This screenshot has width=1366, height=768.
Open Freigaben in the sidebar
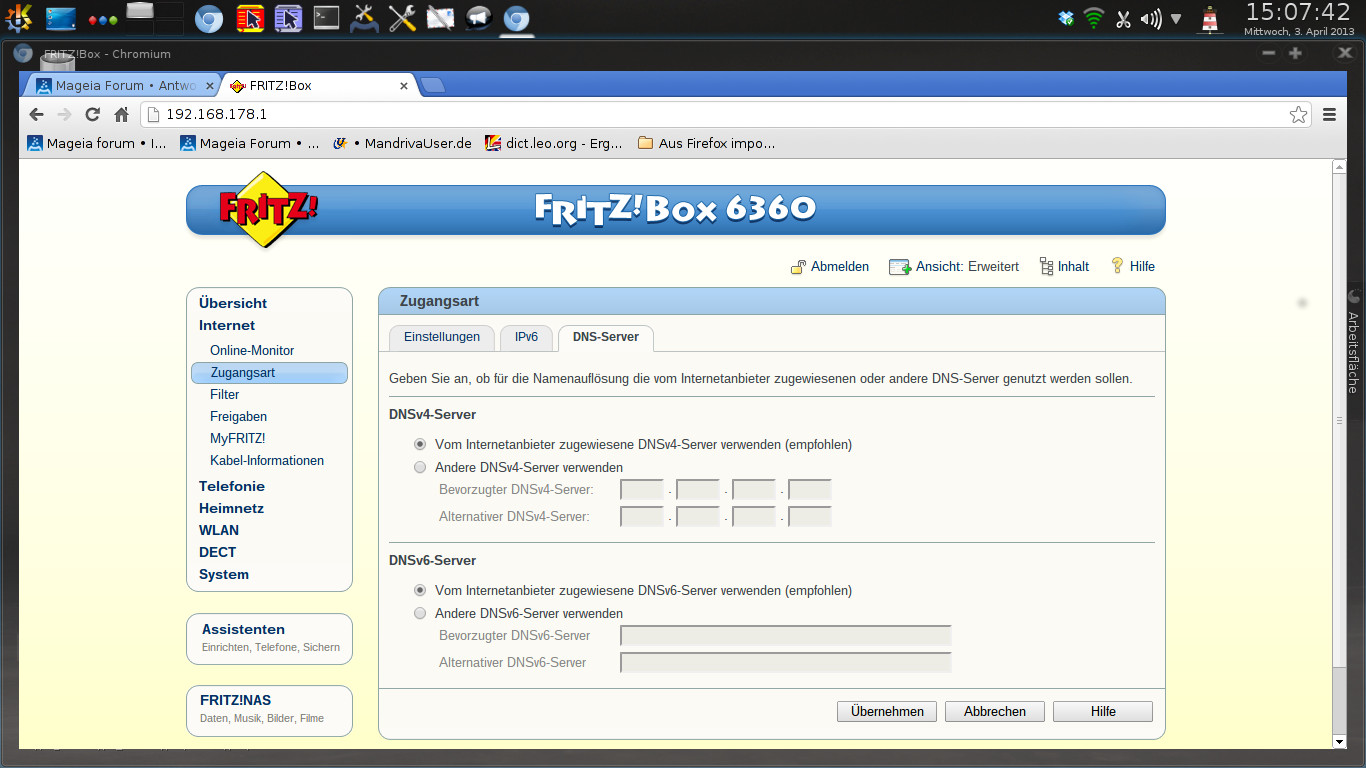[x=238, y=416]
